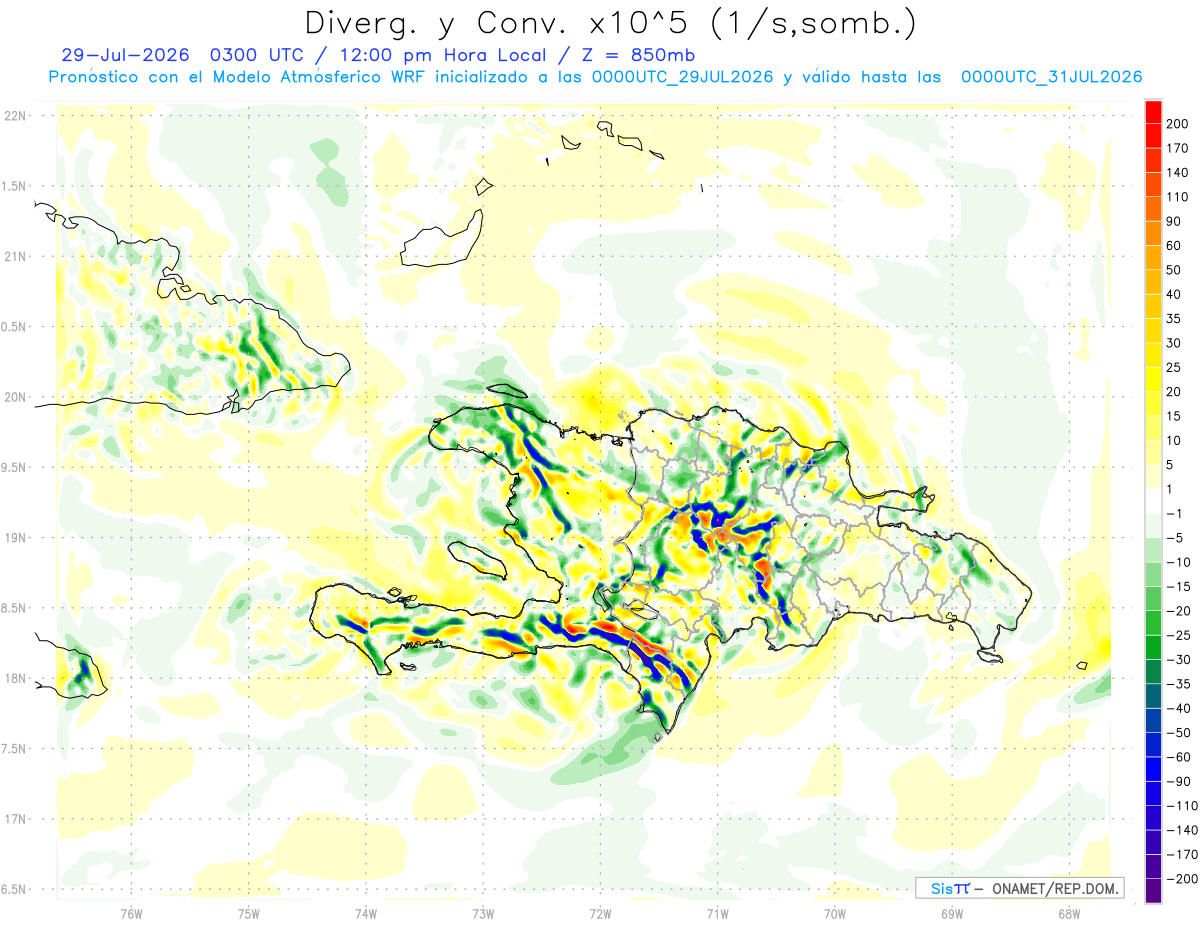The height and width of the screenshot is (927, 1200).
Task: Click the '0.5N' latitude label
Action: tap(15, 327)
